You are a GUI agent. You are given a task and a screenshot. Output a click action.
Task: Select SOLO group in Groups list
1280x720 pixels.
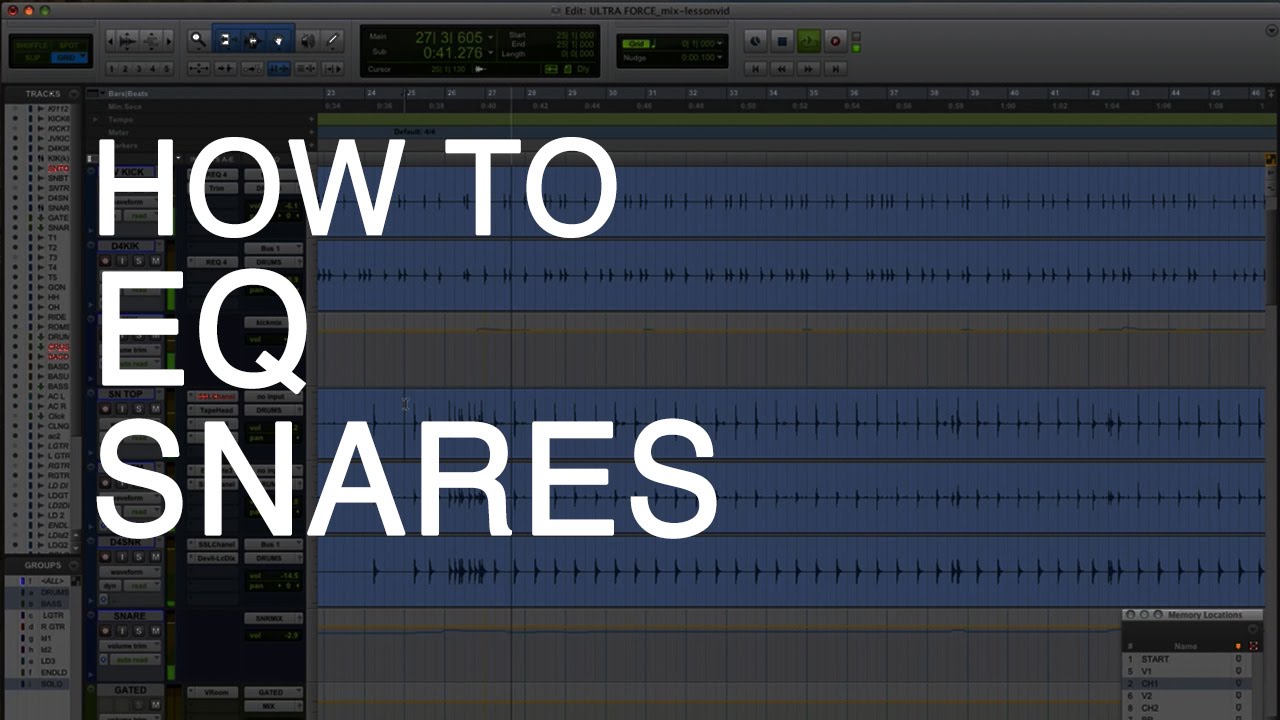pos(52,684)
